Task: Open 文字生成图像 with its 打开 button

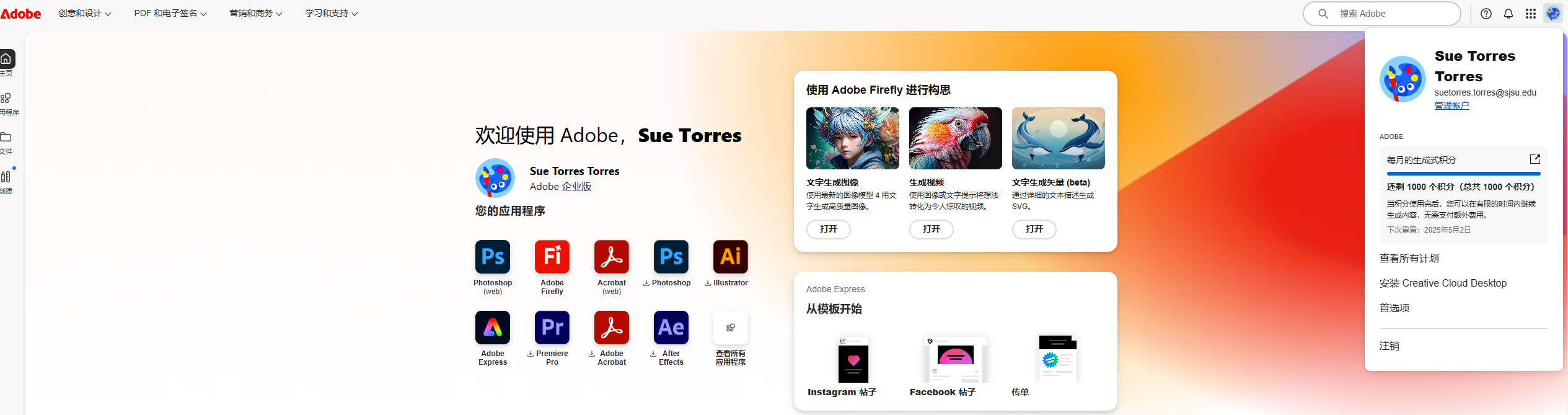Action: [x=829, y=230]
